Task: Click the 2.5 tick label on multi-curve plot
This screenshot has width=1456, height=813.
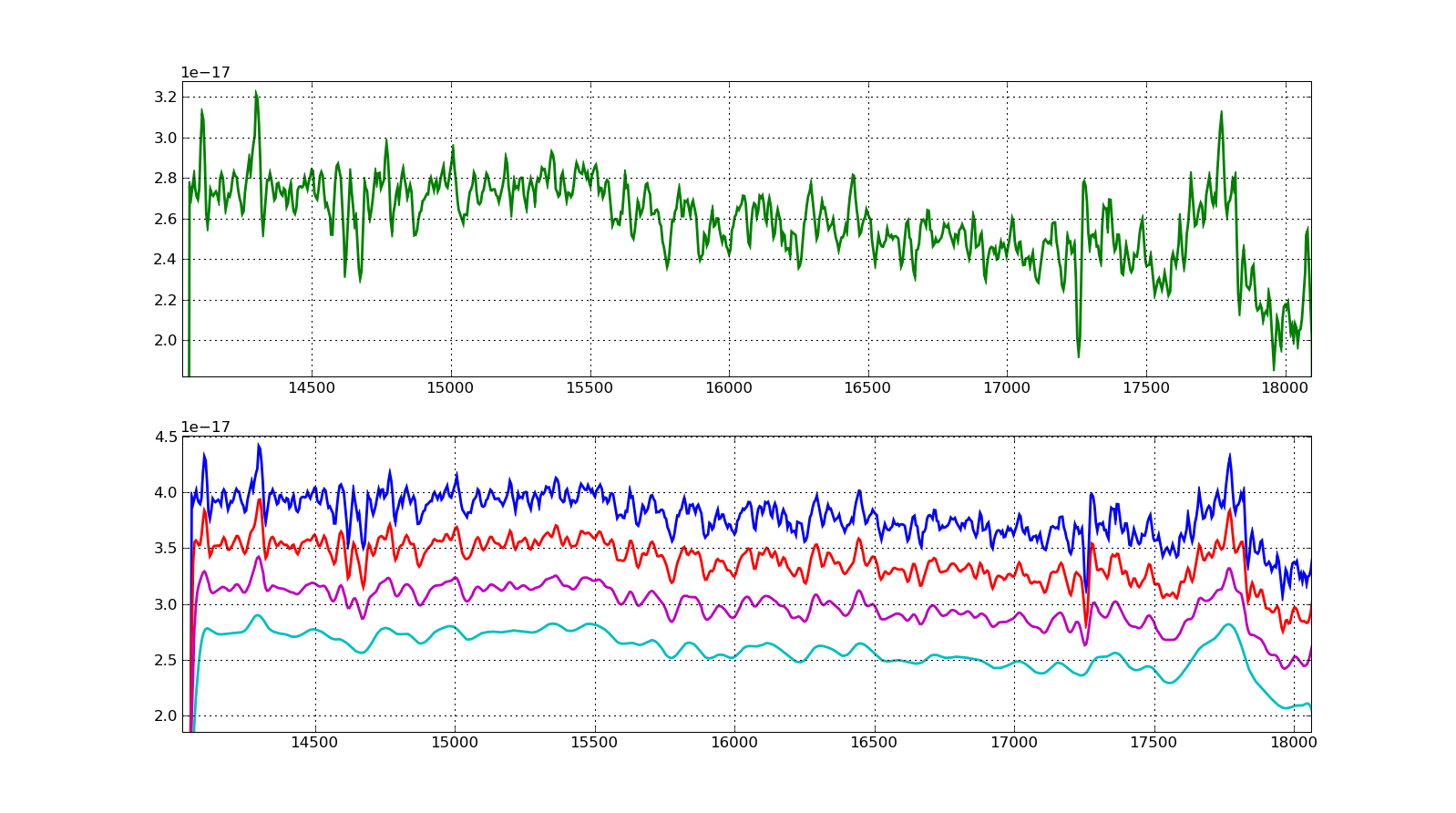Action: pos(167,661)
